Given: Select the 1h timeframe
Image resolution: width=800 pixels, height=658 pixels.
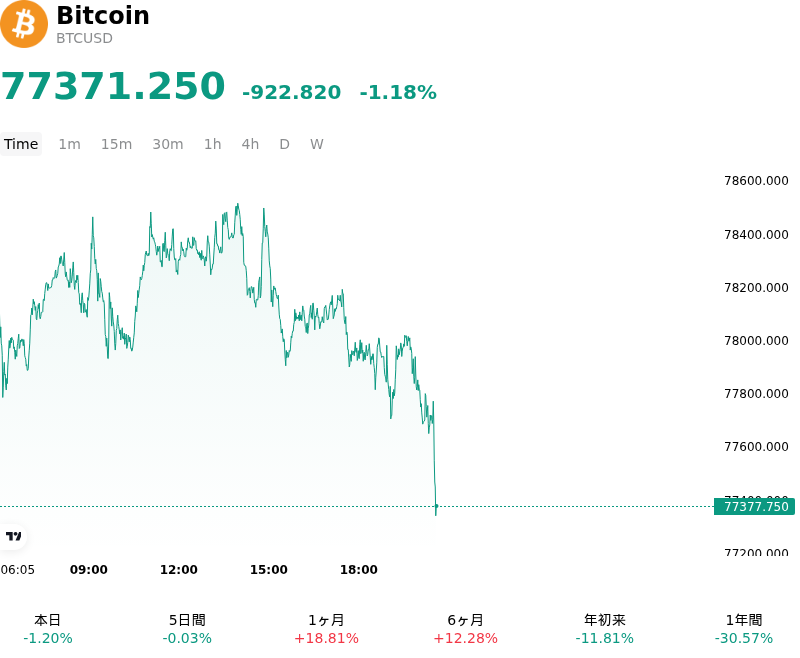Looking at the screenshot, I should pos(213,144).
